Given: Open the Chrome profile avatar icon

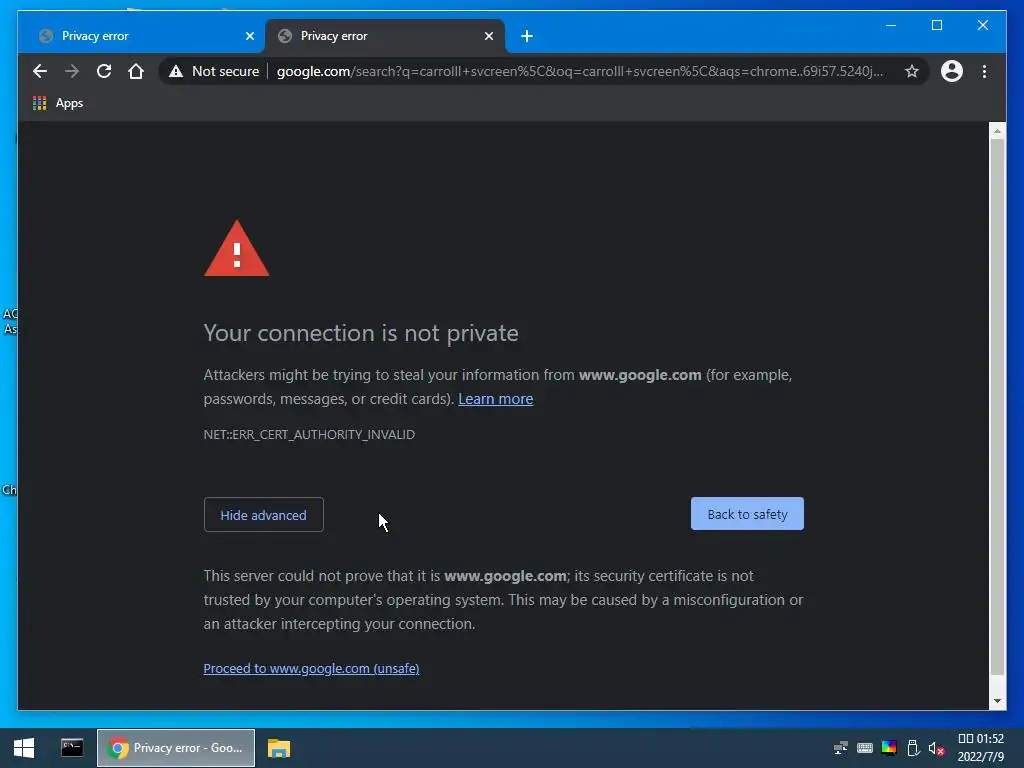Looking at the screenshot, I should pyautogui.click(x=952, y=71).
